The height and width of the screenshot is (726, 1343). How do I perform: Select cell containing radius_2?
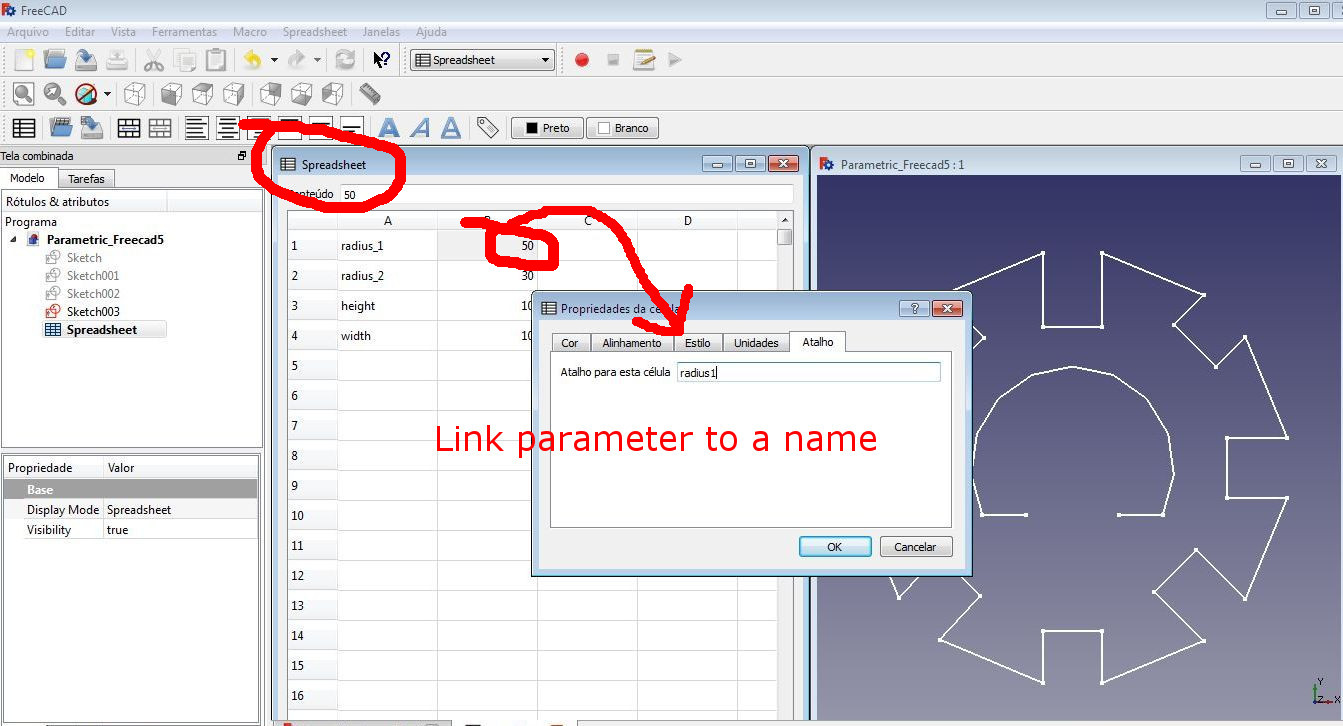387,276
